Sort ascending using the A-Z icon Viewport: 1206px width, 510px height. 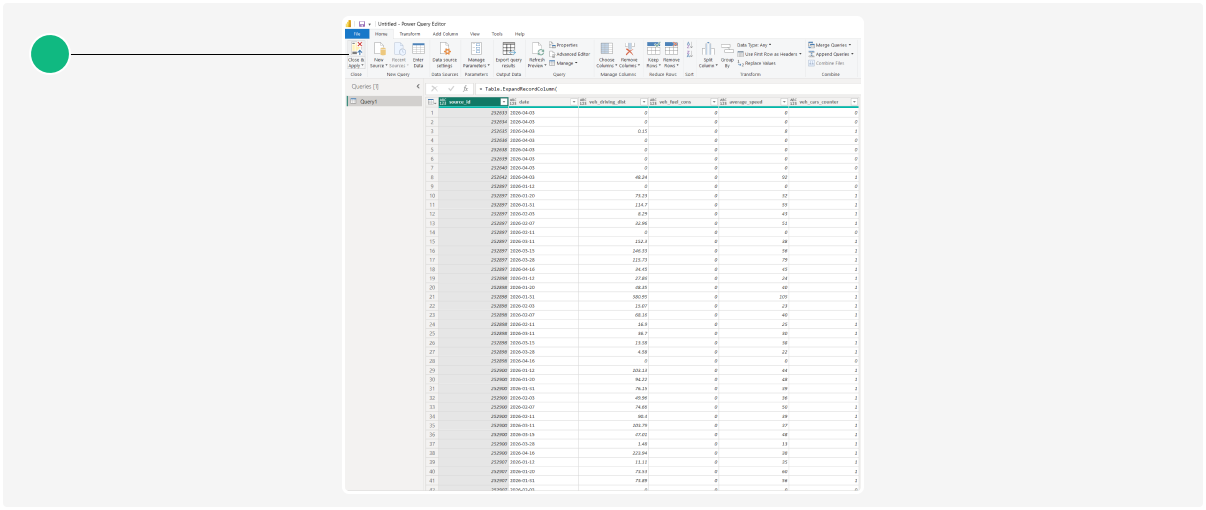(x=689, y=45)
